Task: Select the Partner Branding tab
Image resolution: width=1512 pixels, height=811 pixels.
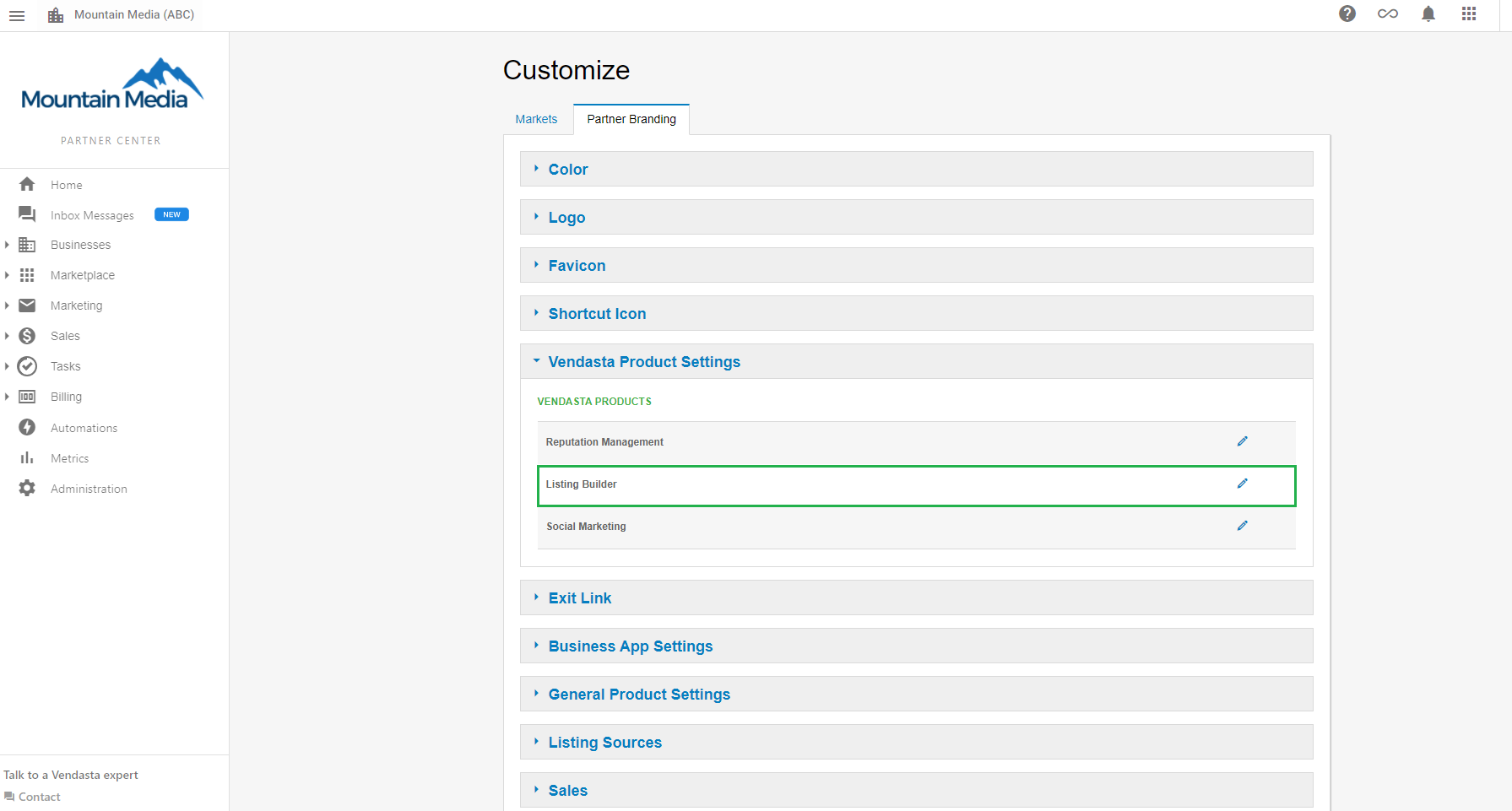Action: [631, 119]
